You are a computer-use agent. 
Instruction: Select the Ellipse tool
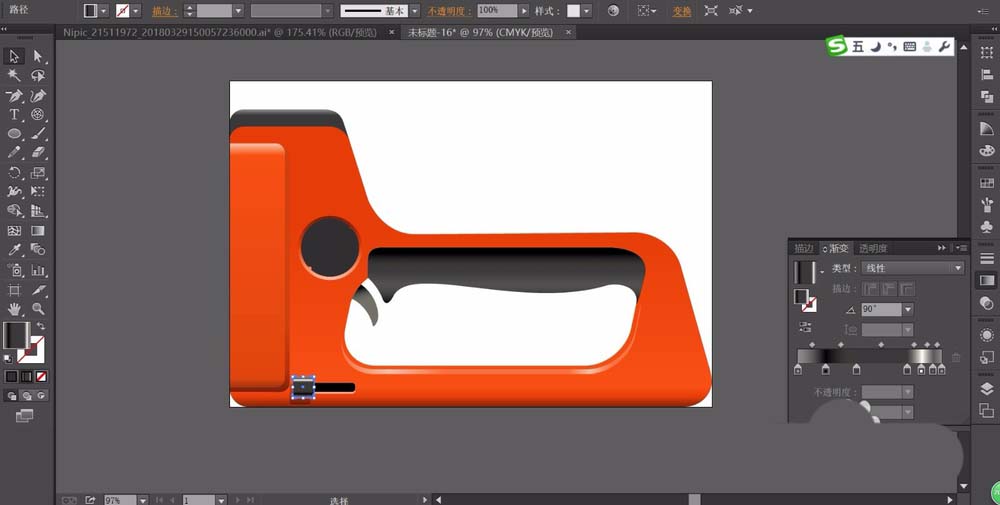coord(14,134)
